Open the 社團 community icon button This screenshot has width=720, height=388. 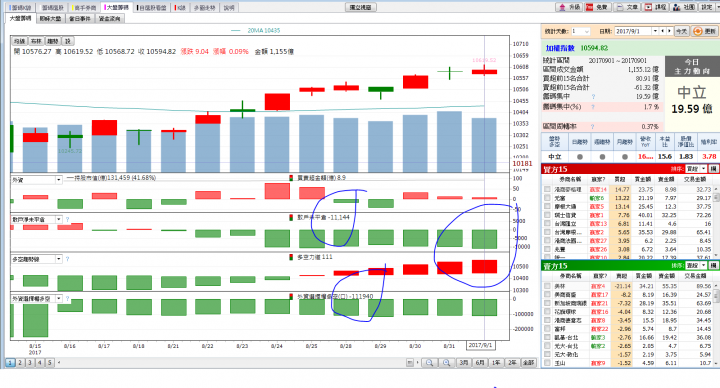click(x=684, y=7)
